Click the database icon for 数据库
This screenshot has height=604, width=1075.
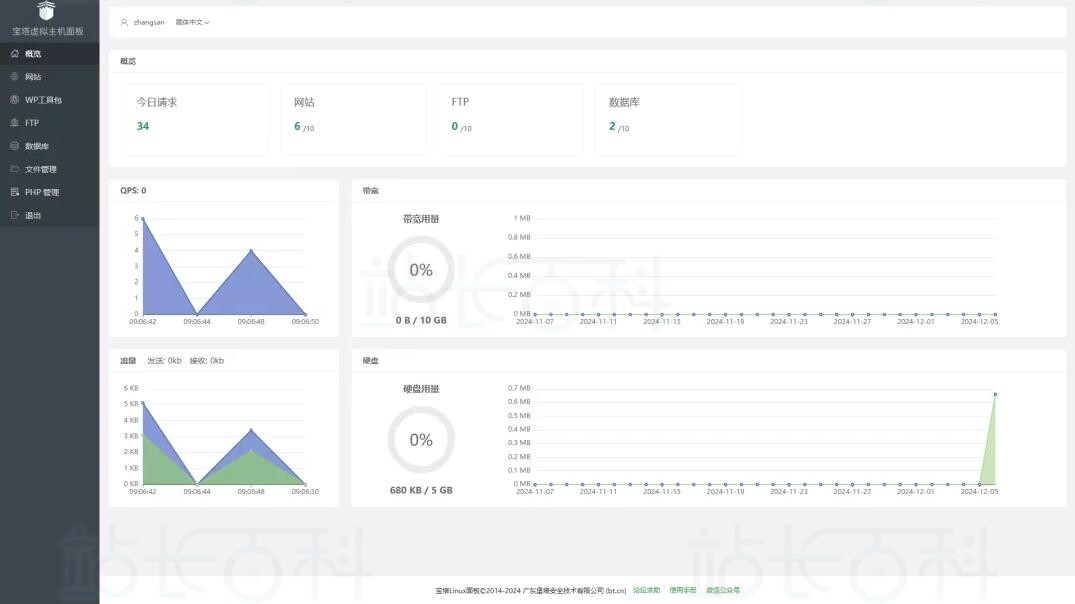click(14, 146)
